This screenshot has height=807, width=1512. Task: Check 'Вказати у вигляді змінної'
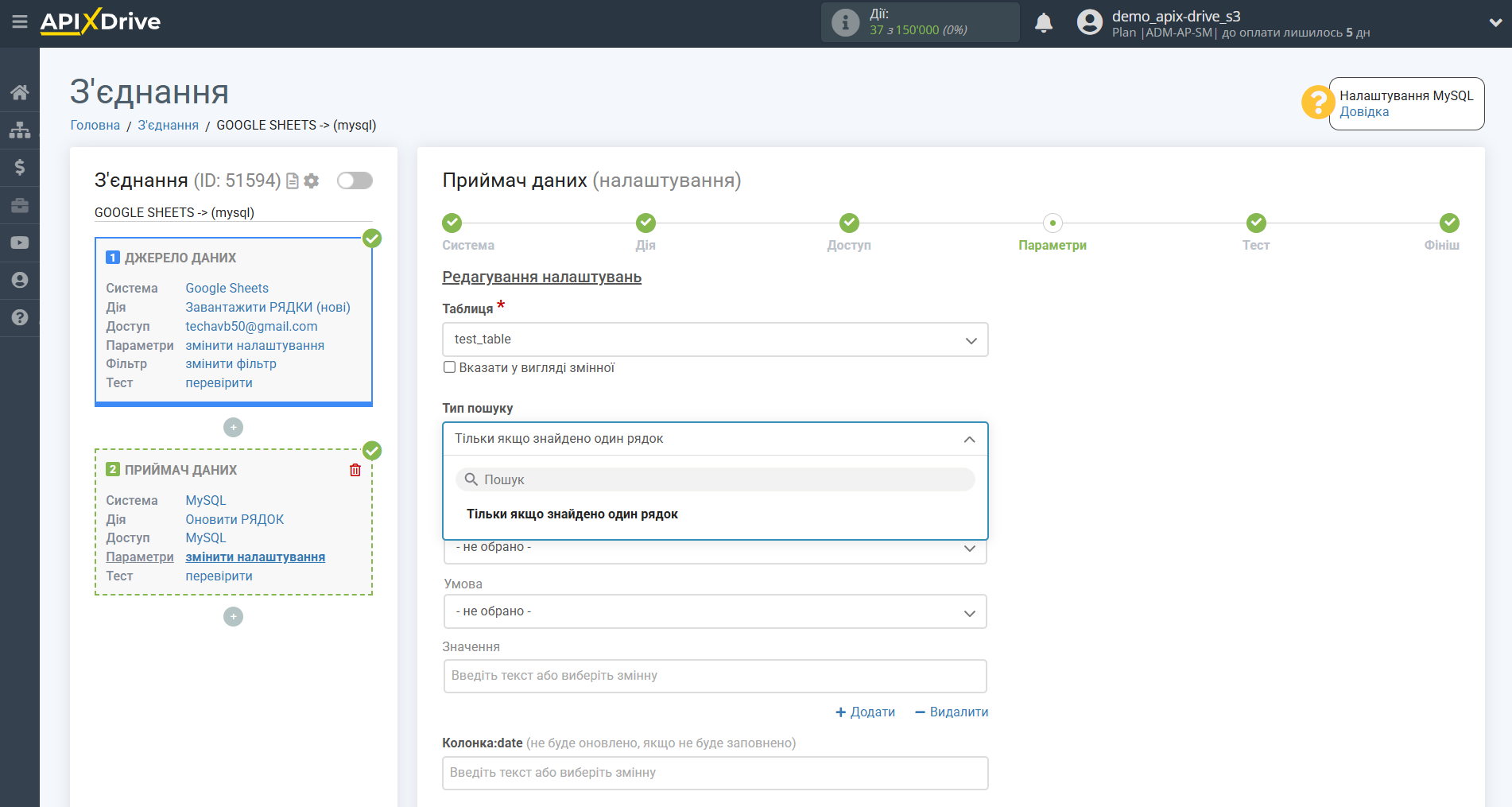[x=450, y=367]
